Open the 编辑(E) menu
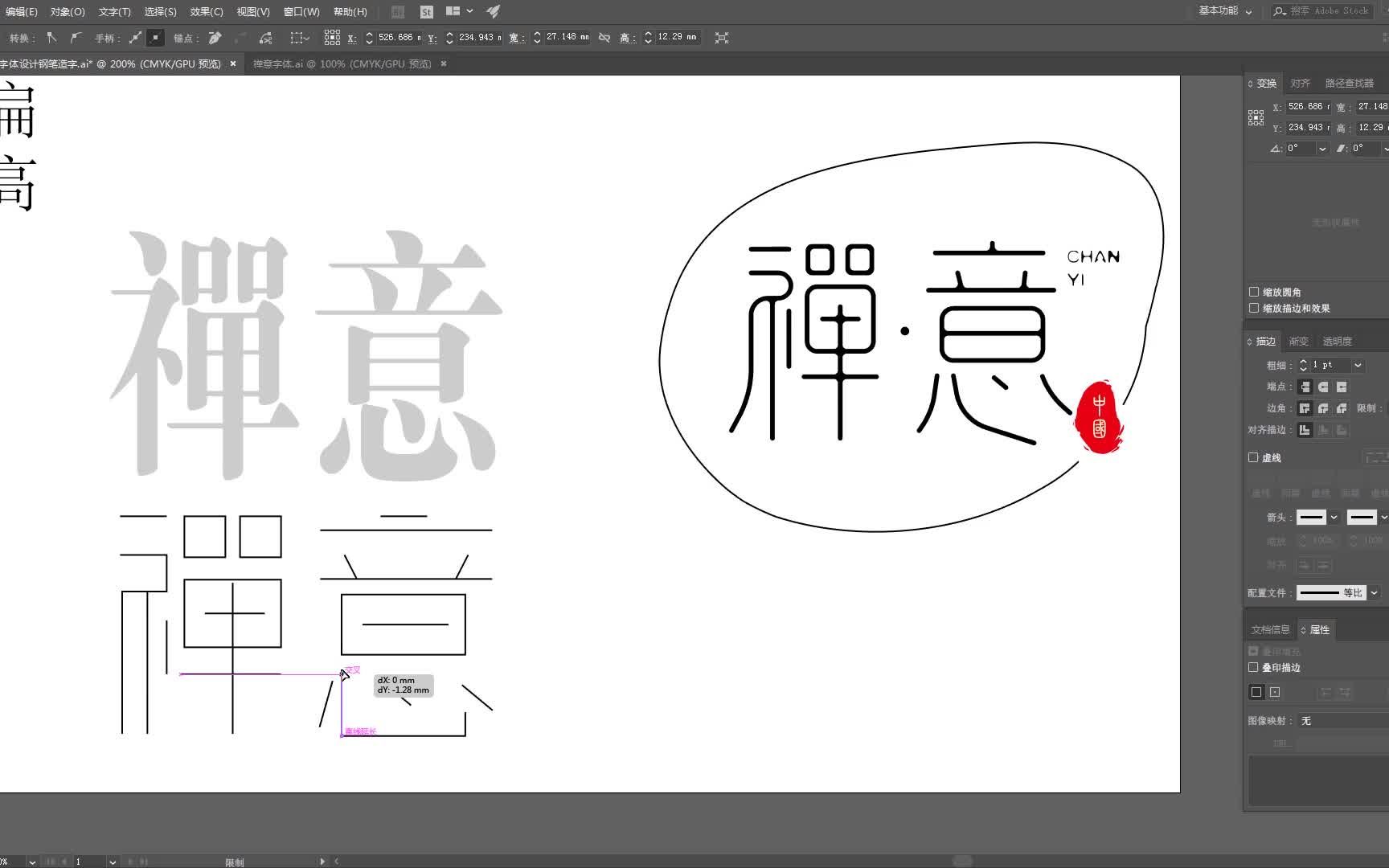The height and width of the screenshot is (868, 1389). point(21,12)
